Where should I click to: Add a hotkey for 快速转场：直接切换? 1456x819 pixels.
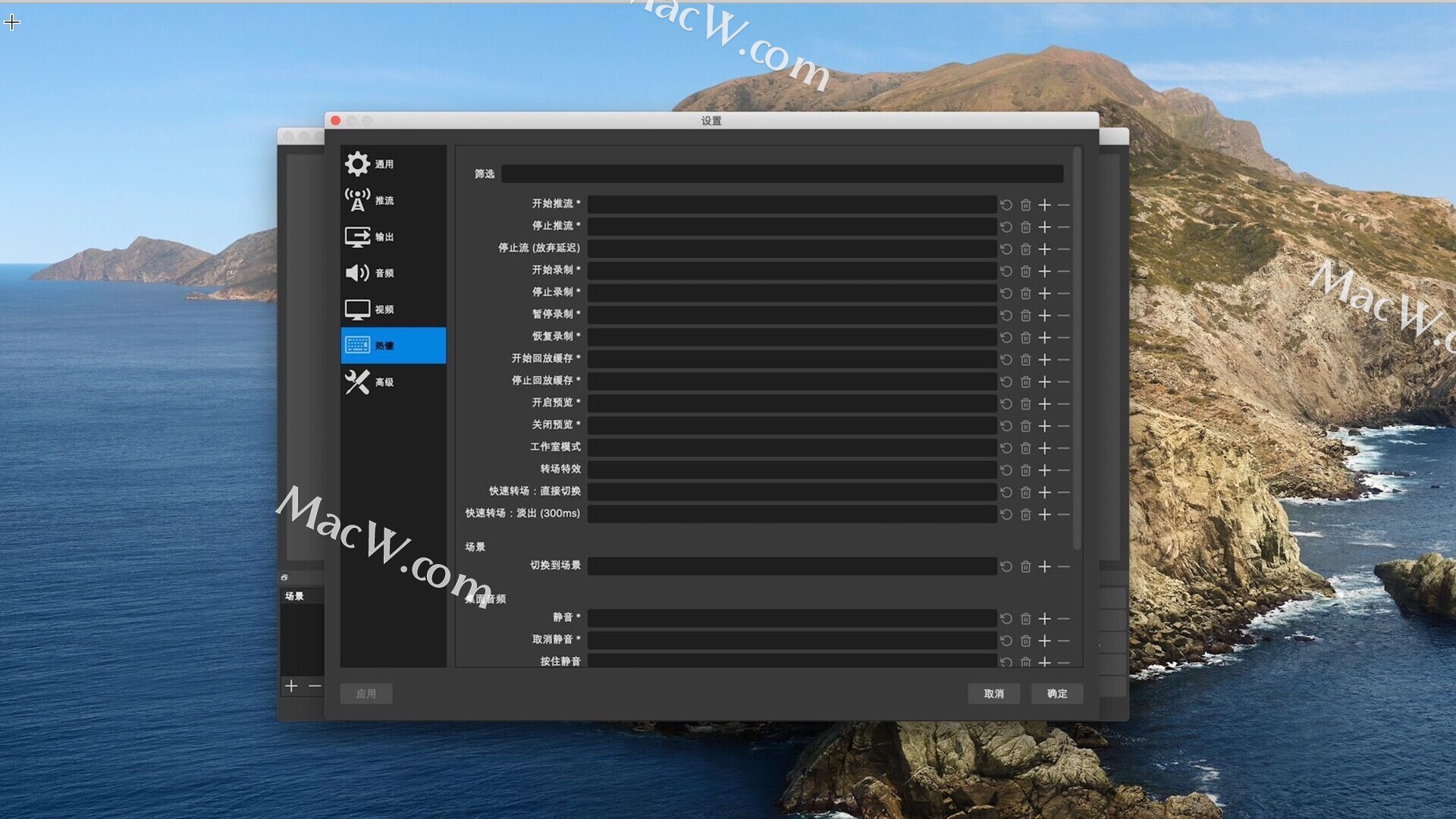[x=1044, y=492]
